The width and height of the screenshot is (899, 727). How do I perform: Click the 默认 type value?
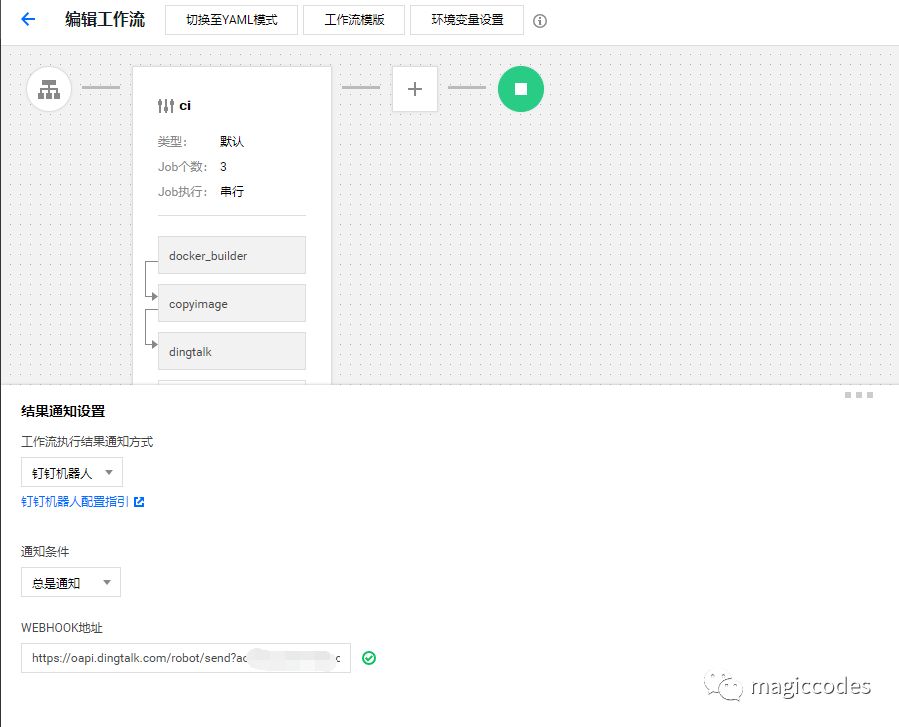coord(232,142)
